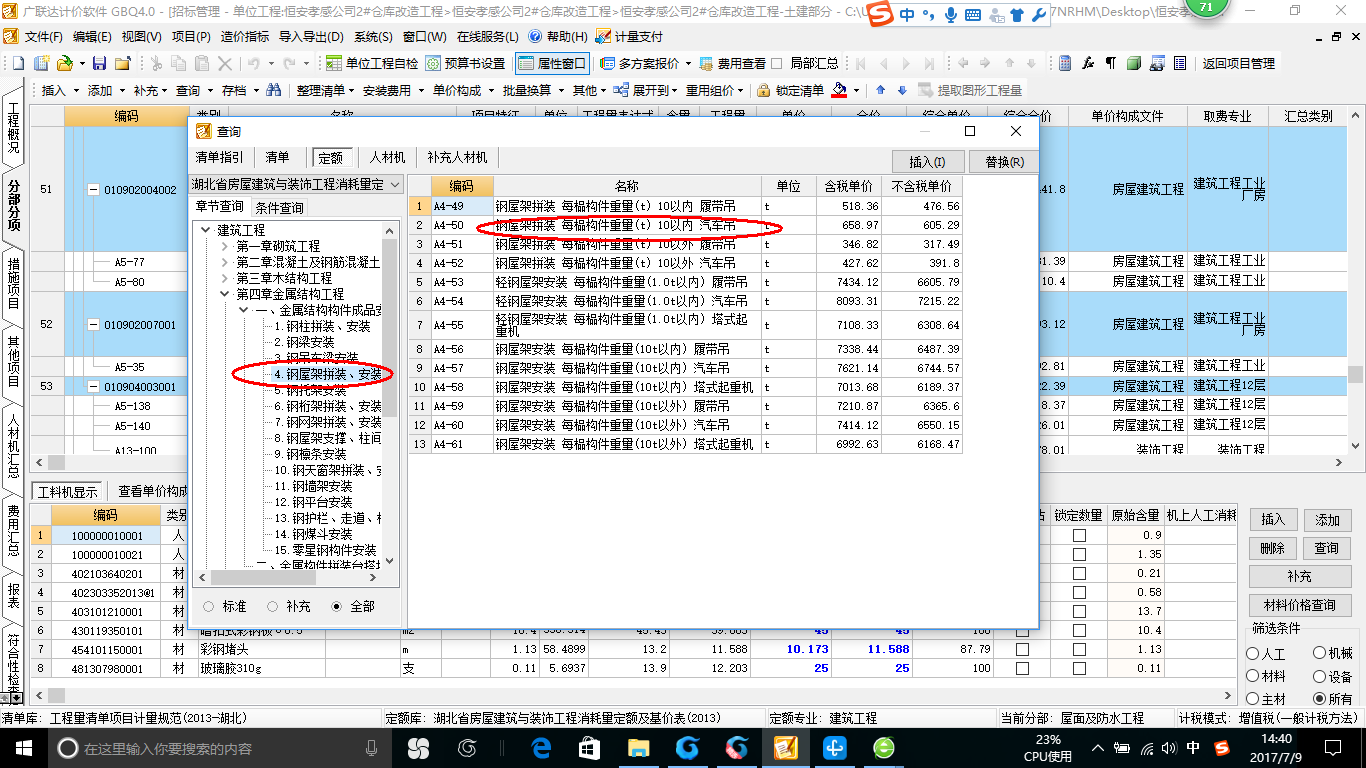
Task: Click the blue floppy save icon
Action: (x=99, y=63)
